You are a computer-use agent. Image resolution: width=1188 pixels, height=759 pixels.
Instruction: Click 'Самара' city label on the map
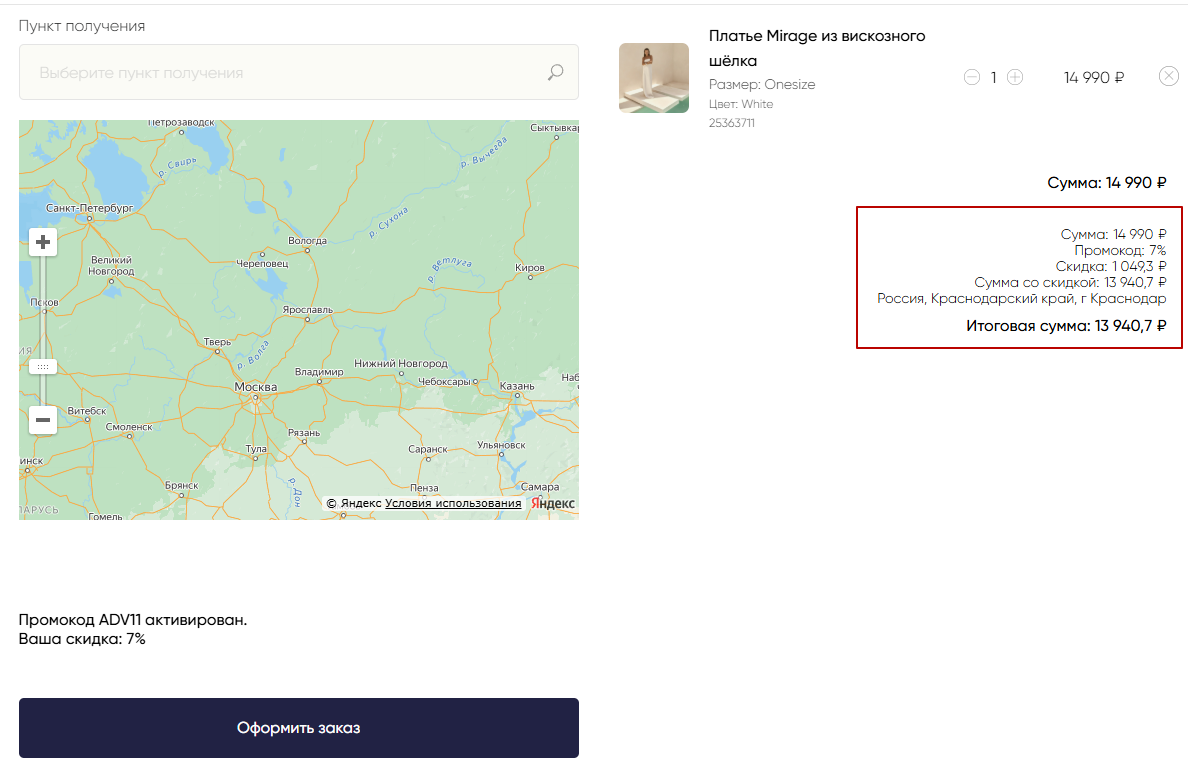pos(540,487)
